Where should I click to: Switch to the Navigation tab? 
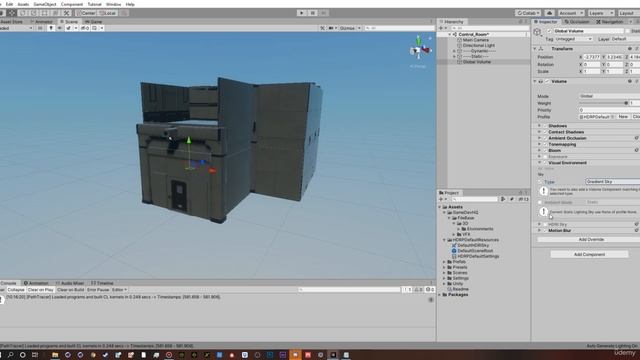click(610, 22)
